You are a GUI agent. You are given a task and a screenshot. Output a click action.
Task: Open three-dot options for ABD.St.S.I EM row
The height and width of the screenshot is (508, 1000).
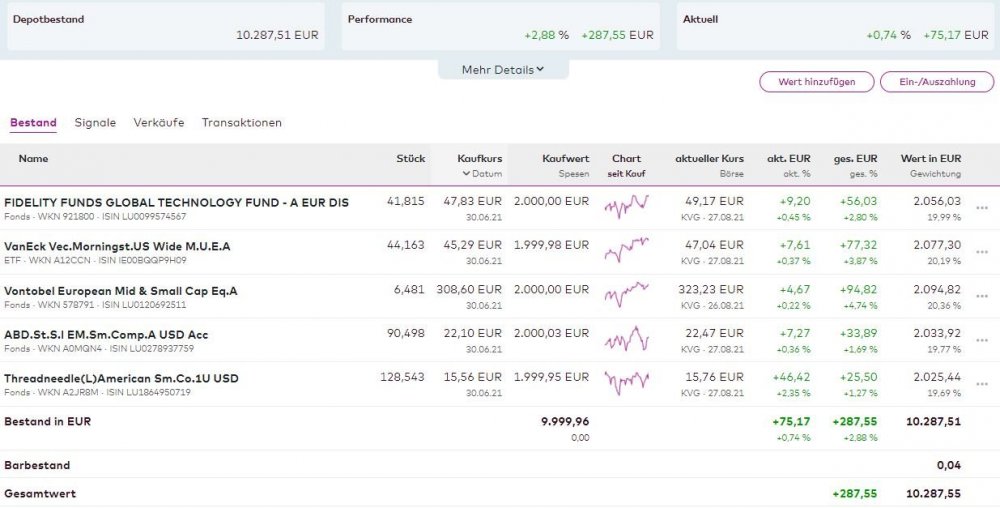981,340
